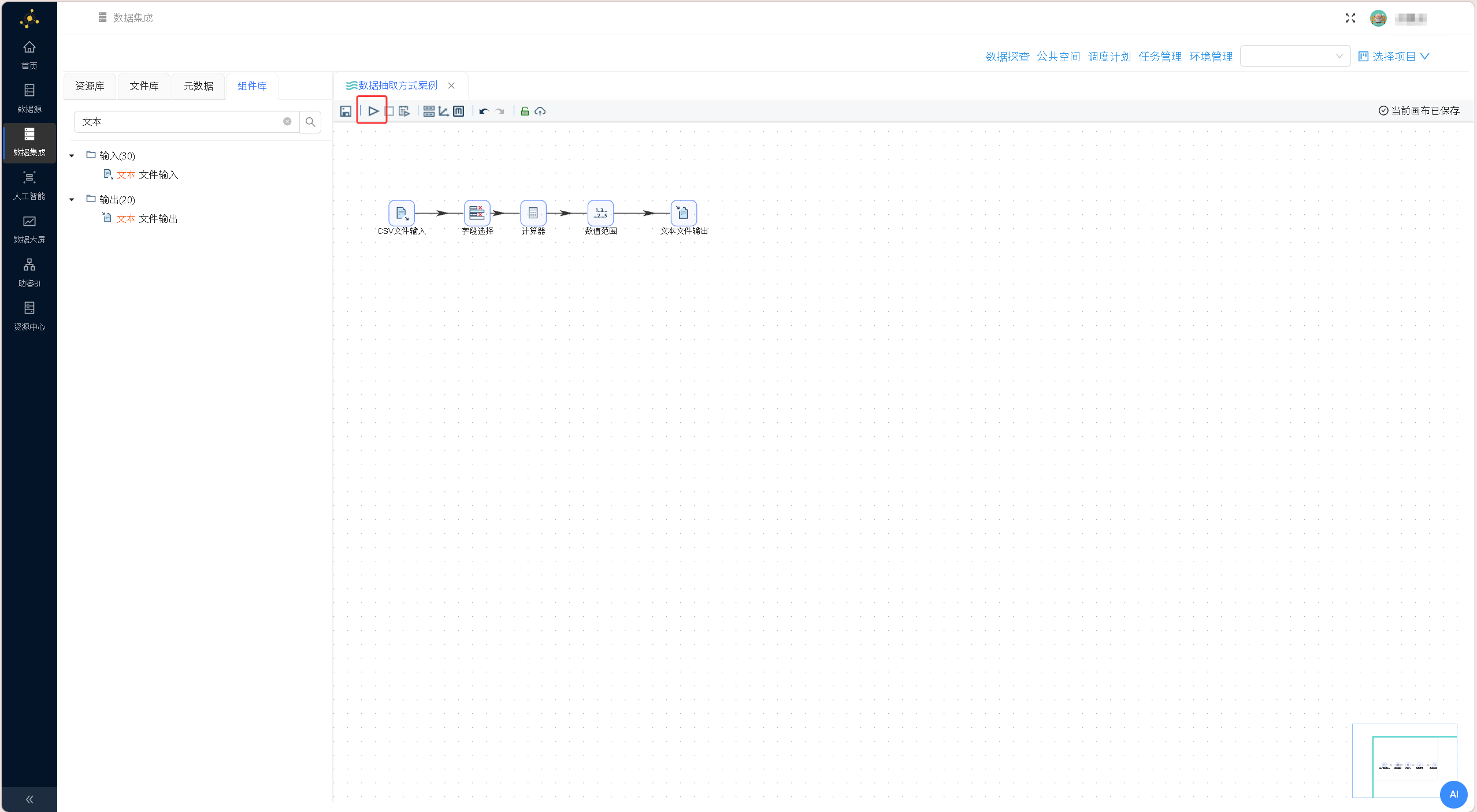Select the 计算器 node on canvas

533,213
